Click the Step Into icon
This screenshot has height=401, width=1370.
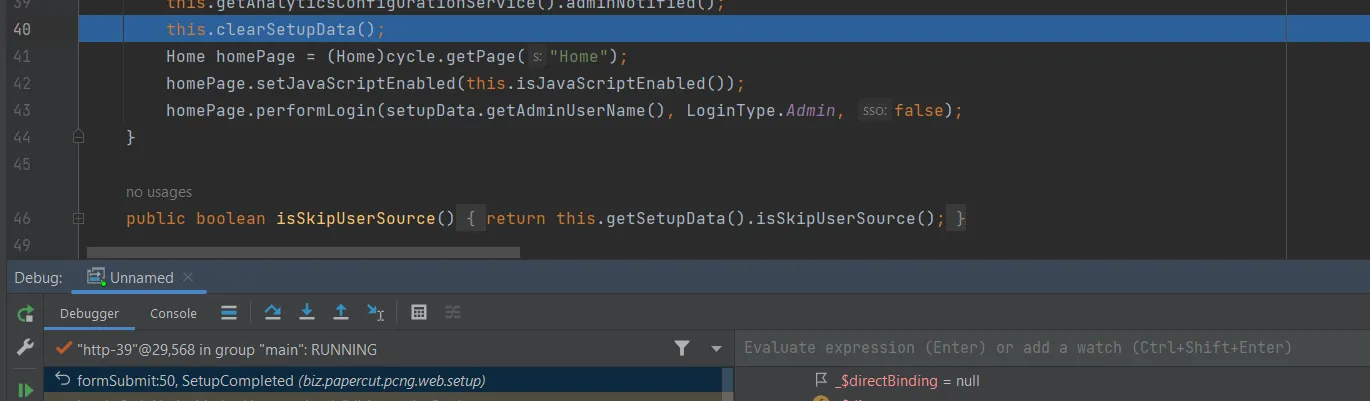[x=307, y=313]
